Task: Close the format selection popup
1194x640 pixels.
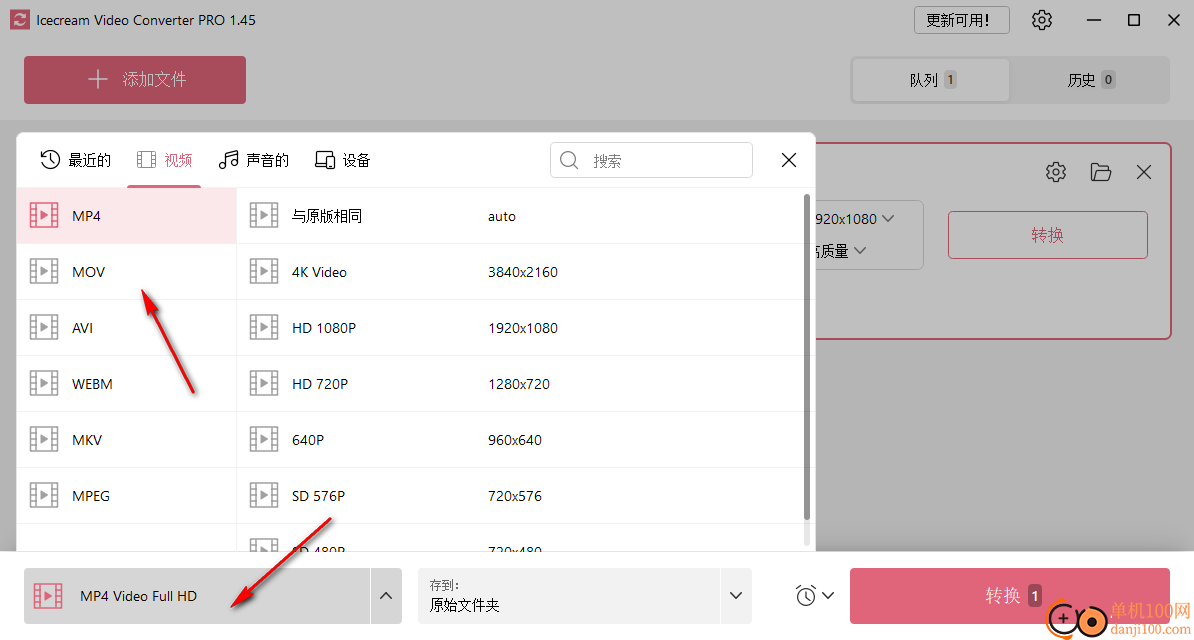Action: (x=789, y=160)
